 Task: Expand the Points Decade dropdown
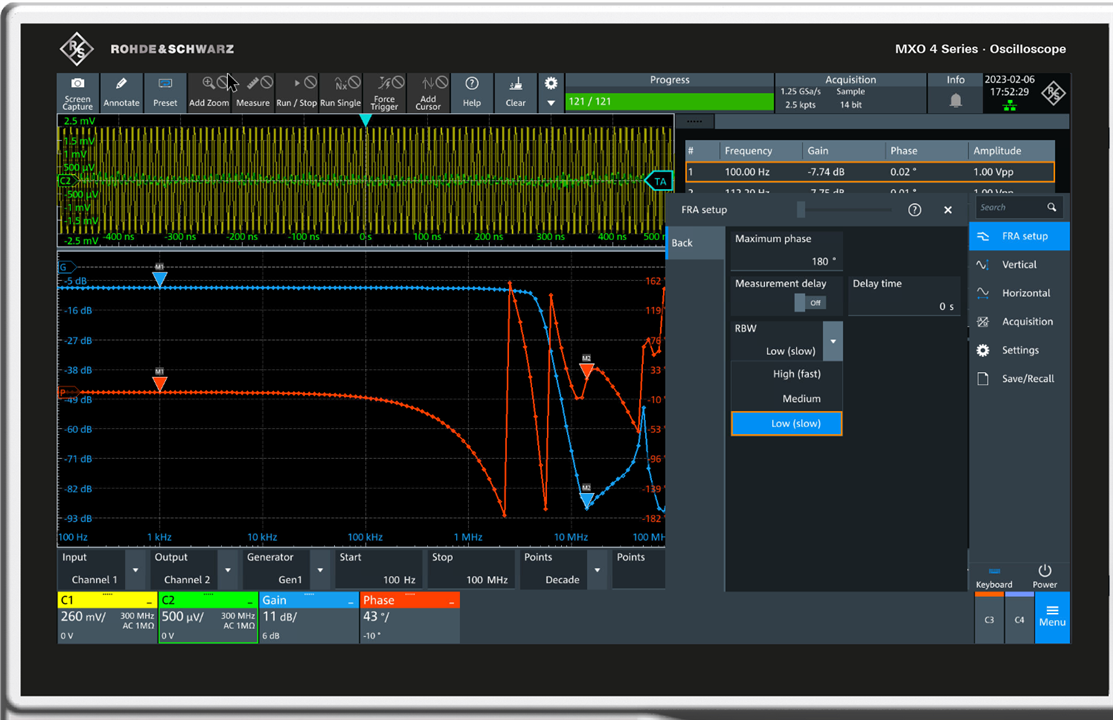(x=597, y=570)
